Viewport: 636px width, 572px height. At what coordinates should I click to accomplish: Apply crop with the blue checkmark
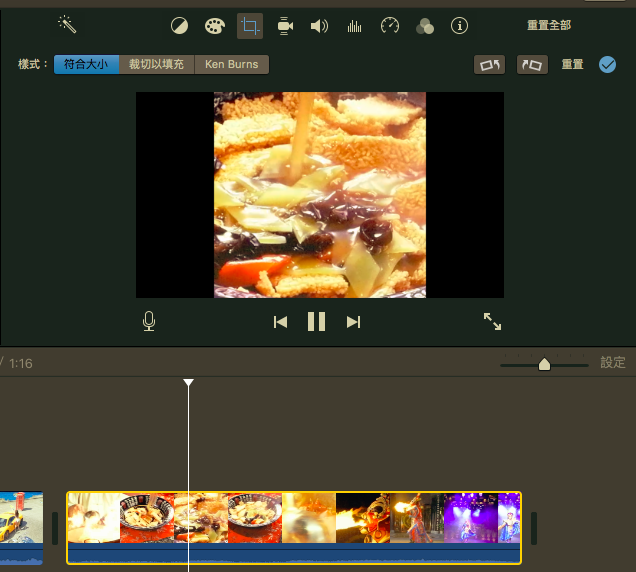coord(607,65)
